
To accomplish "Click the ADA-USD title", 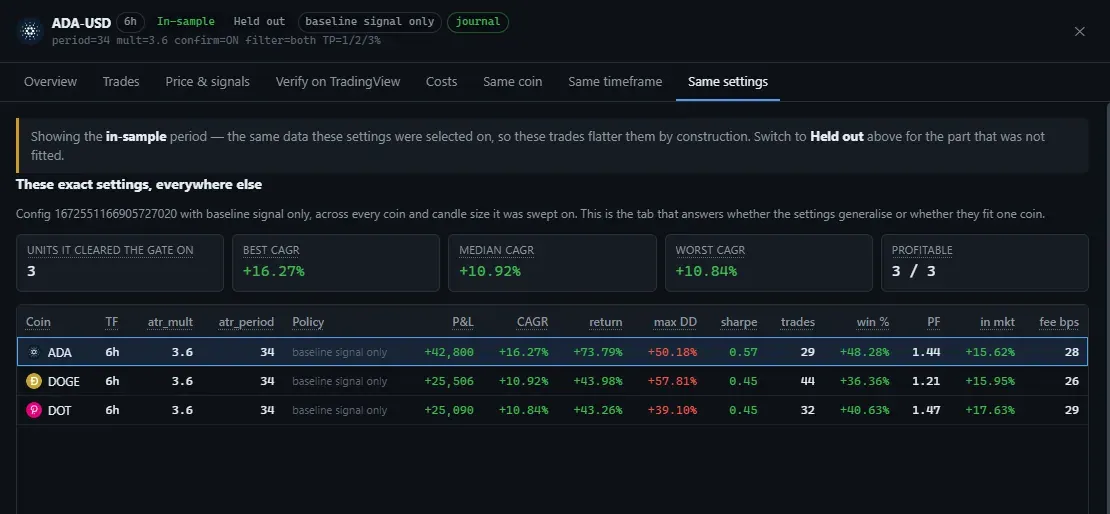I will click(x=81, y=23).
